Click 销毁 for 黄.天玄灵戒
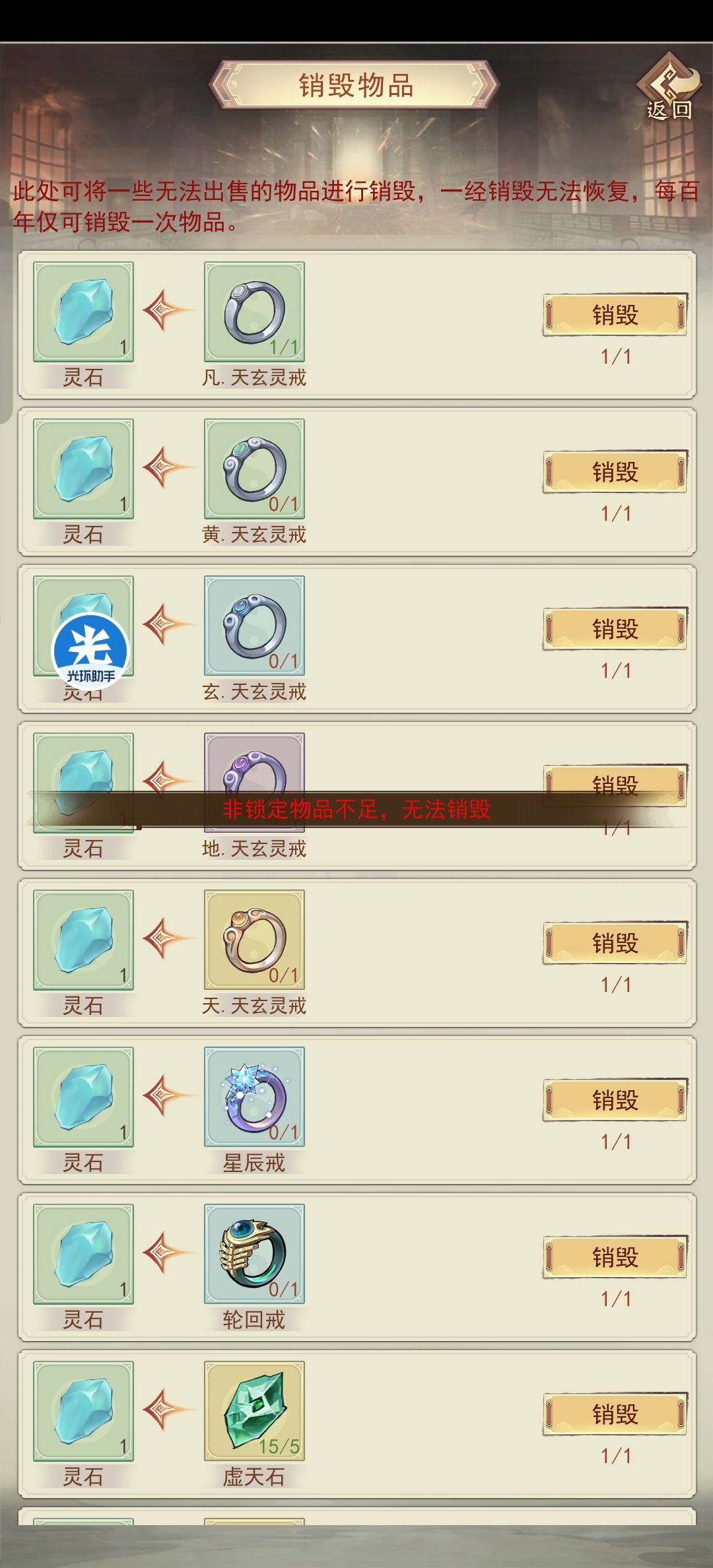 [x=615, y=472]
